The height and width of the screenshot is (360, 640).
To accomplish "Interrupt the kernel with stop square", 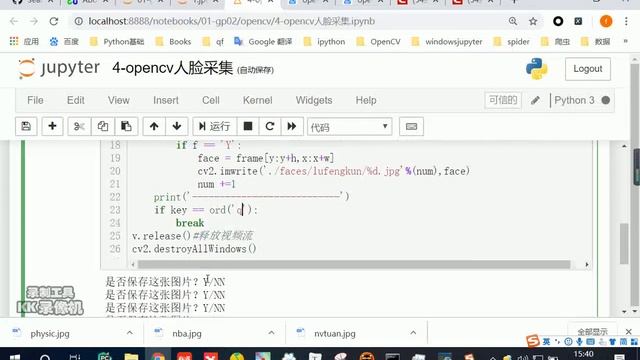I will tap(248, 126).
